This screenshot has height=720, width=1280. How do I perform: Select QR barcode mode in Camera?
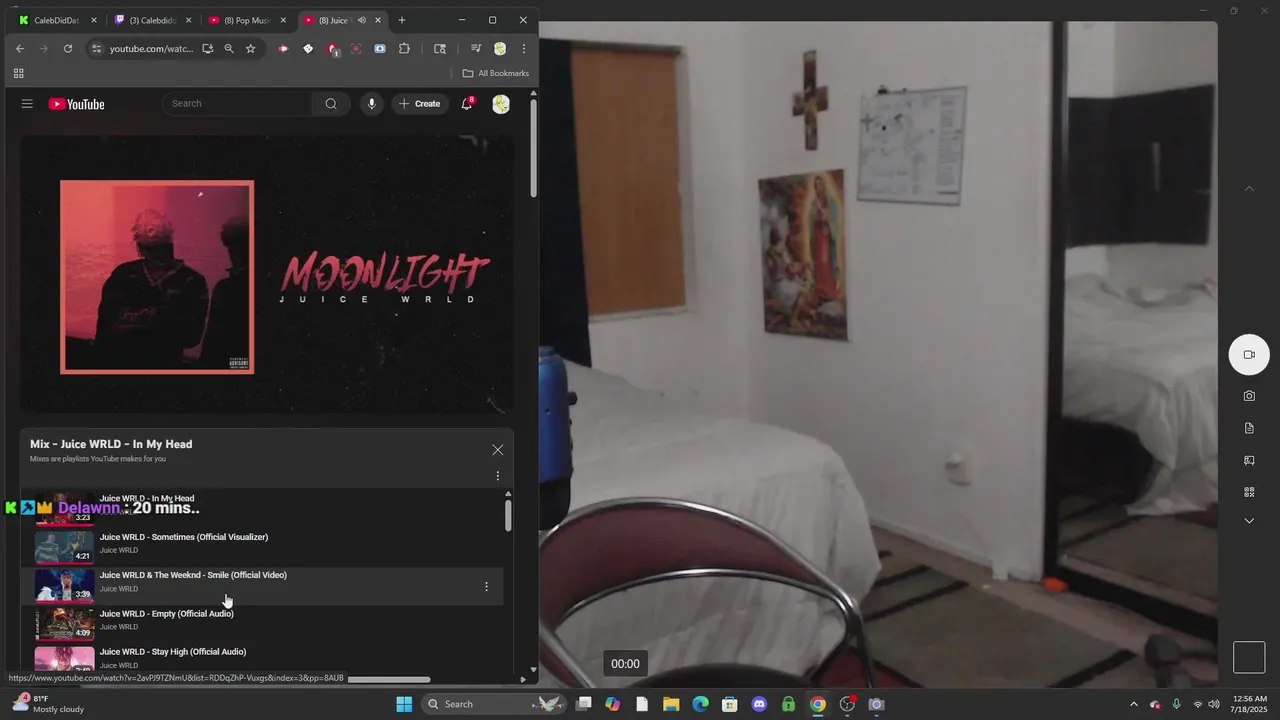(x=1249, y=492)
